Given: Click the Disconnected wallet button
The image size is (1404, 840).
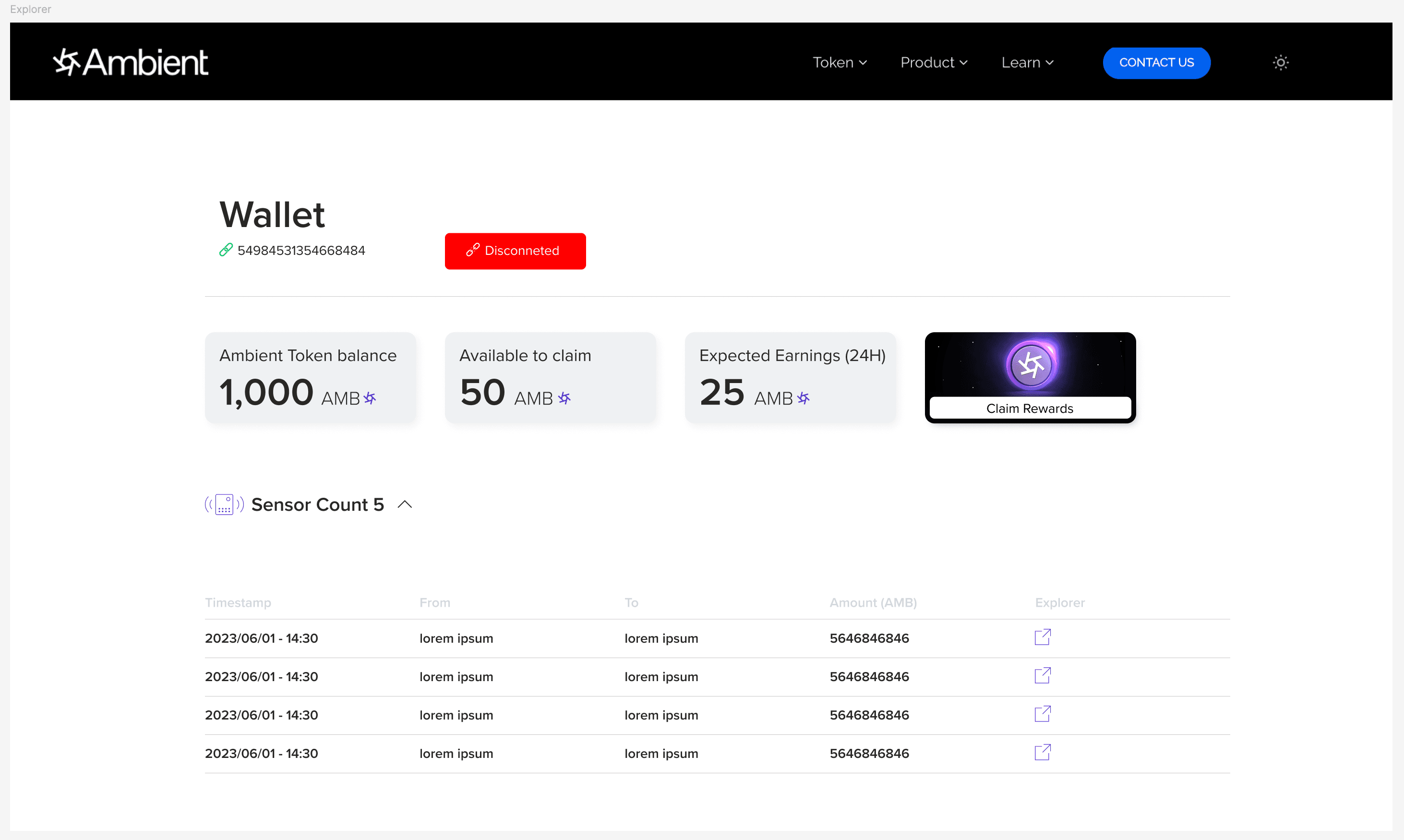Looking at the screenshot, I should (515, 251).
